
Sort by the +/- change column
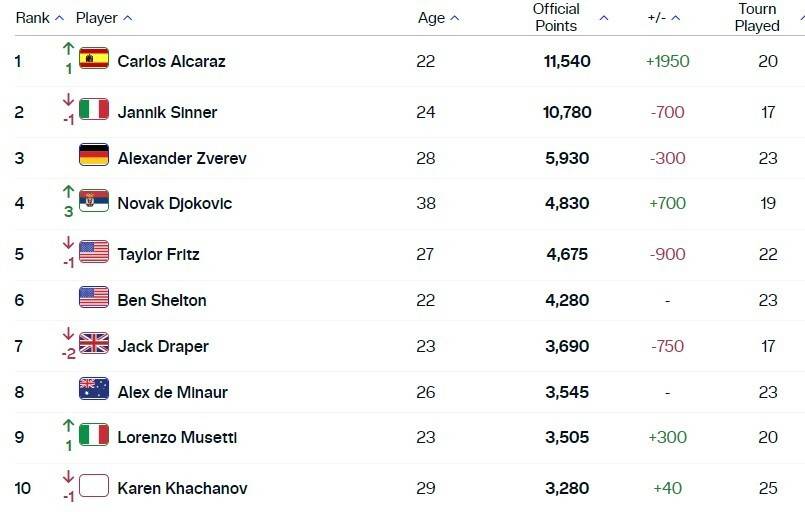(x=676, y=18)
